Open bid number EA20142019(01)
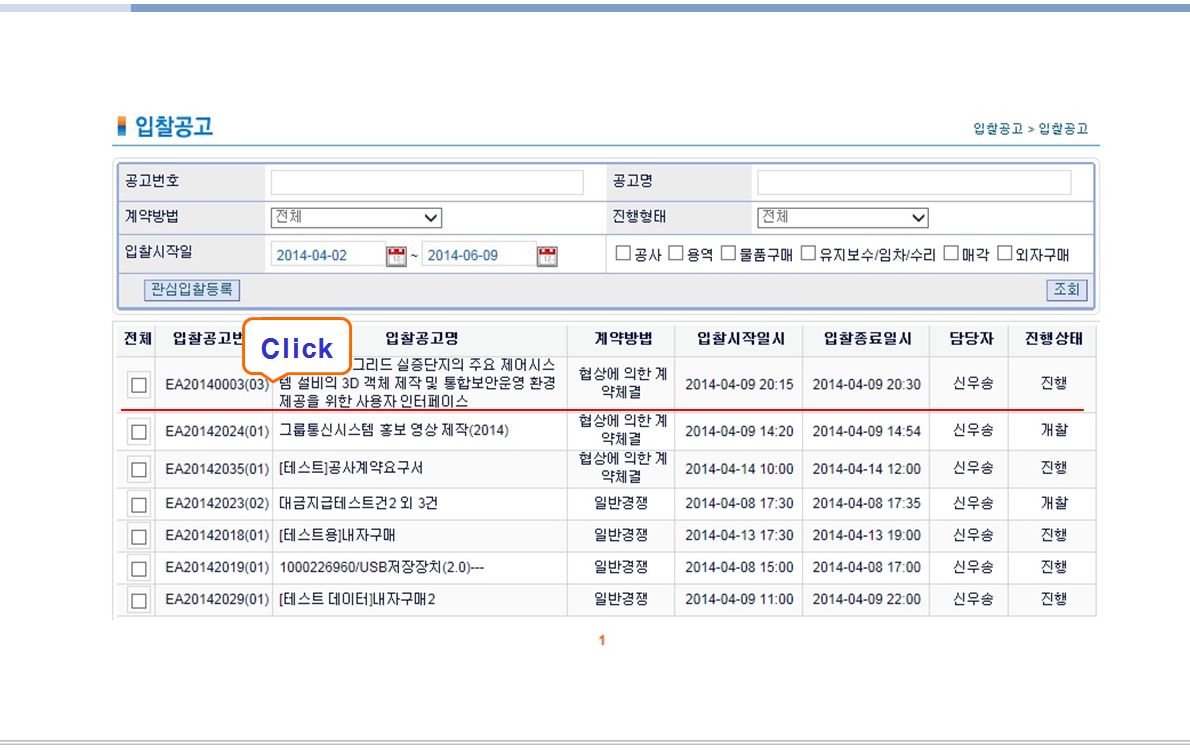 pos(217,567)
